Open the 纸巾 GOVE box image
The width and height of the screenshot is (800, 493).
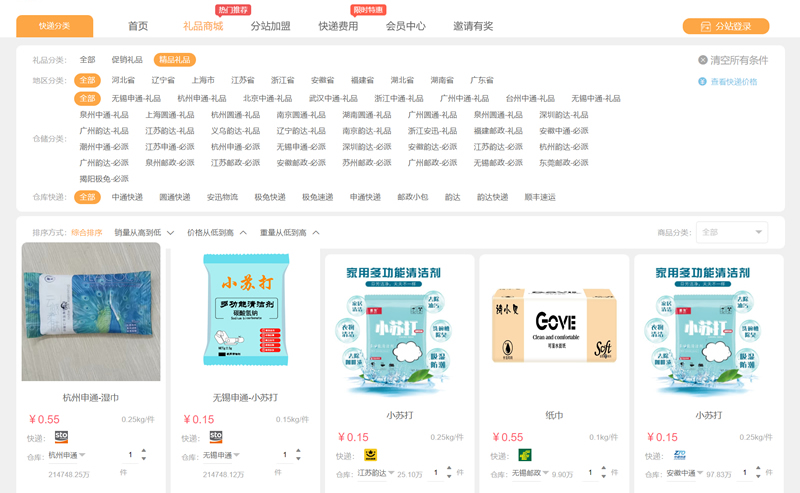tap(554, 326)
